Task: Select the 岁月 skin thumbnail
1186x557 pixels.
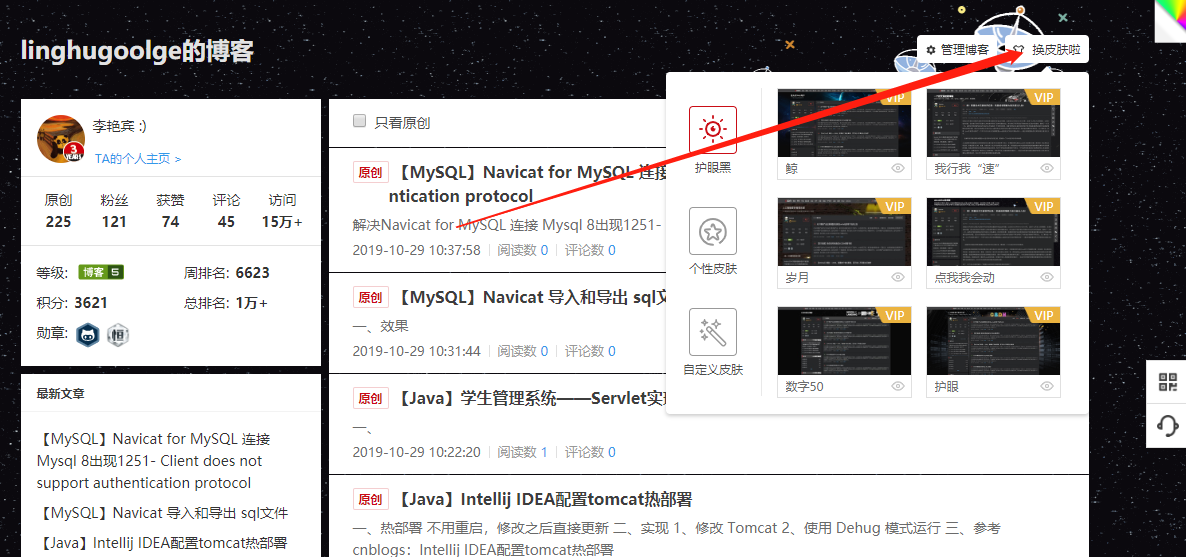Action: pyautogui.click(x=844, y=232)
